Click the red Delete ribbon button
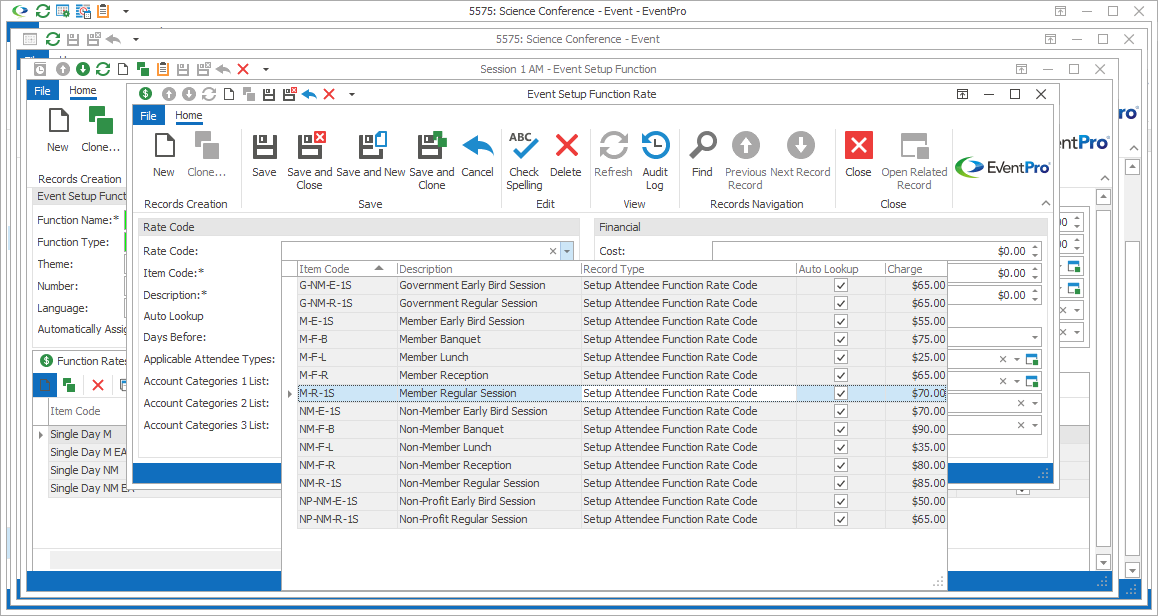Screen dimensions: 1158x616 pyautogui.click(x=566, y=156)
